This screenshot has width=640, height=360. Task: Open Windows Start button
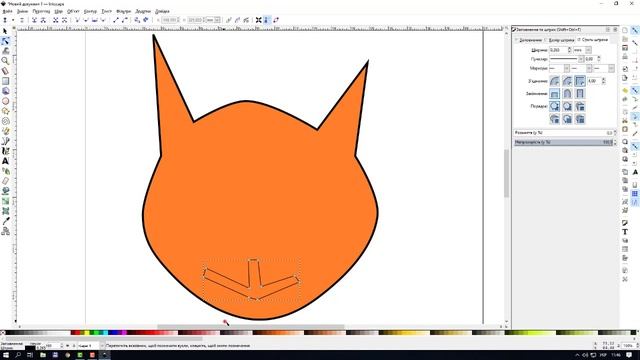(6, 355)
